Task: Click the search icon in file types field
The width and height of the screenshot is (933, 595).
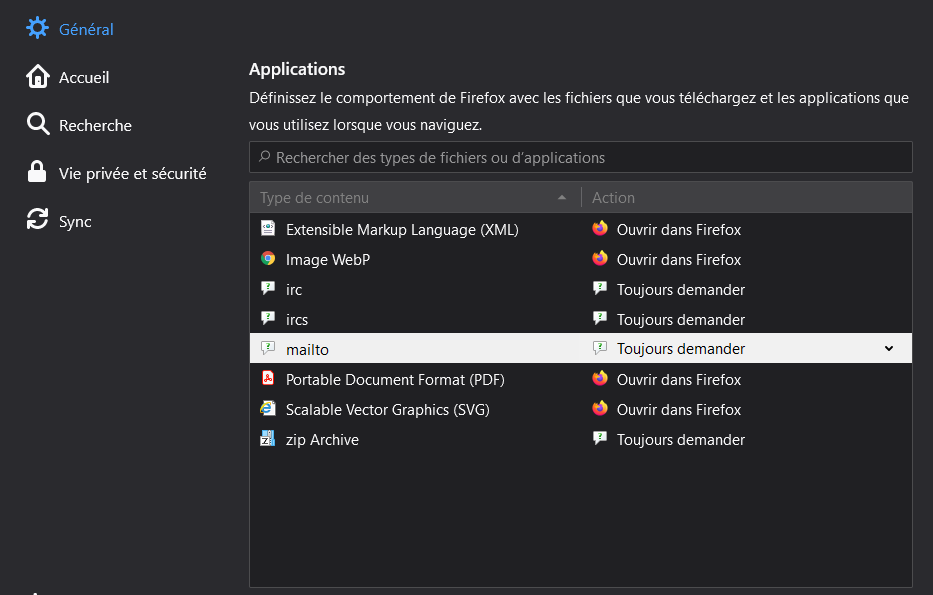Action: 265,156
